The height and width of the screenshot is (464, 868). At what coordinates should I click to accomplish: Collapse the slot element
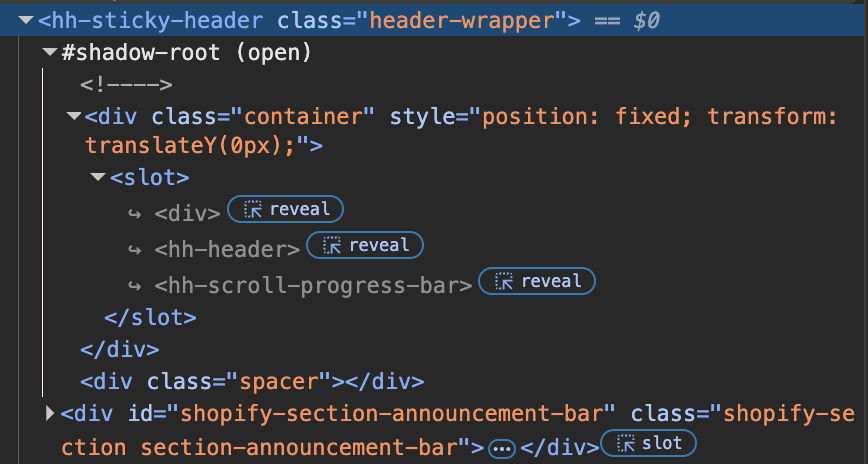97,178
